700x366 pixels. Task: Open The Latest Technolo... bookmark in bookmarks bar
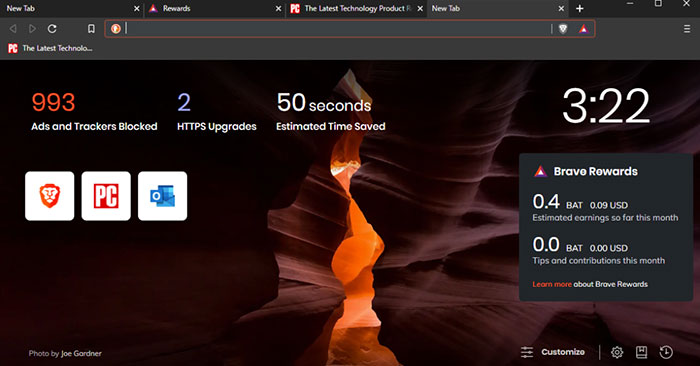point(50,48)
